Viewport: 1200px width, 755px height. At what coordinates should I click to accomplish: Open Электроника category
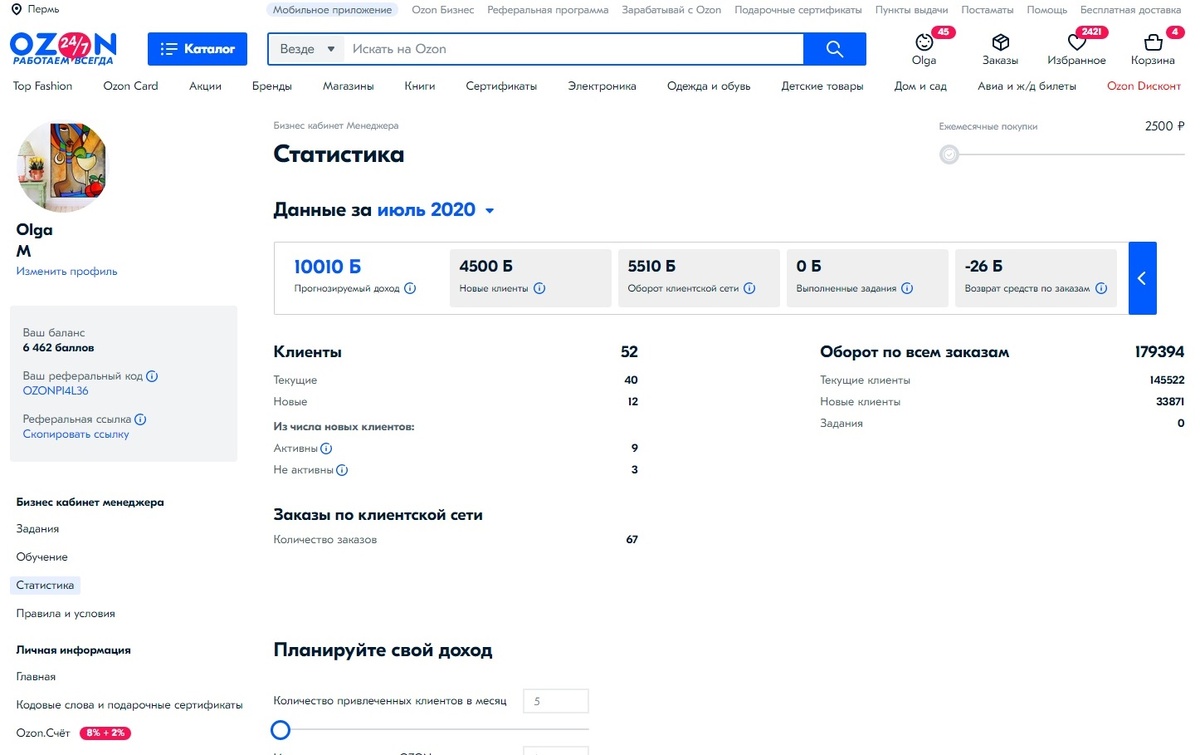coord(602,86)
